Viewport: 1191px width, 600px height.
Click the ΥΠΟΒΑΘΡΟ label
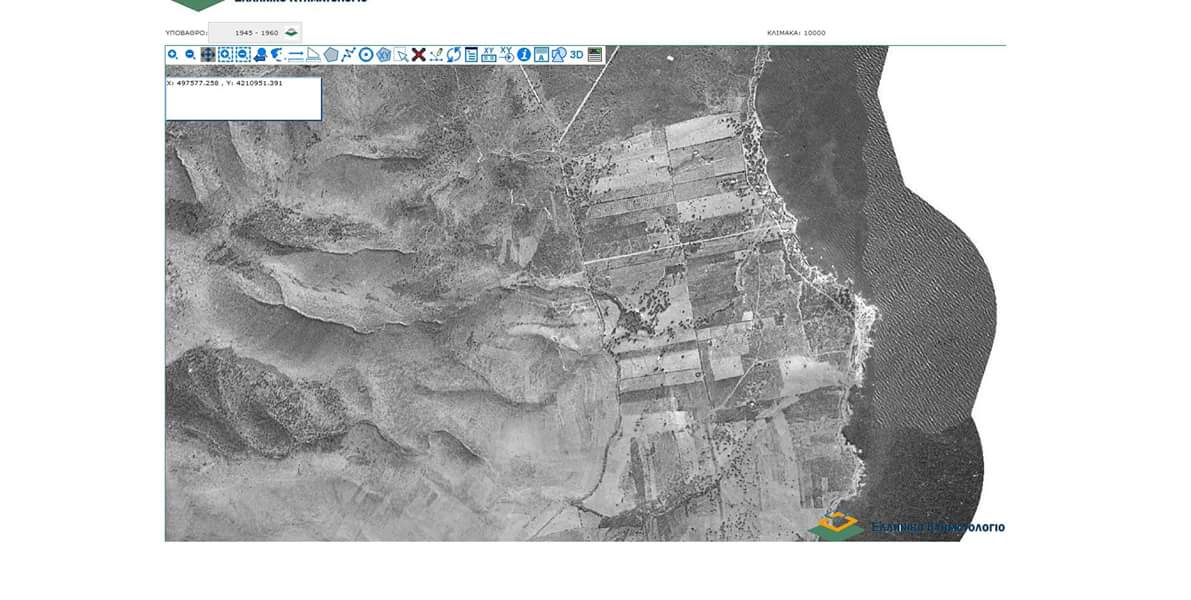tap(185, 33)
